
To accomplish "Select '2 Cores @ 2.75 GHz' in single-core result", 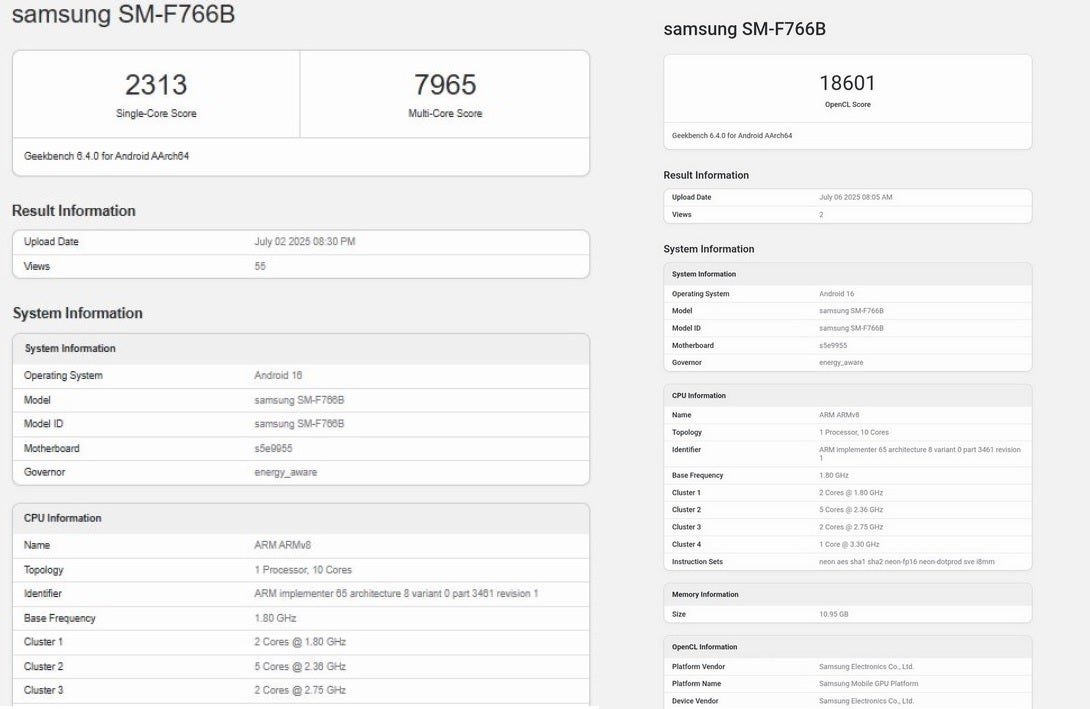I will [300, 690].
